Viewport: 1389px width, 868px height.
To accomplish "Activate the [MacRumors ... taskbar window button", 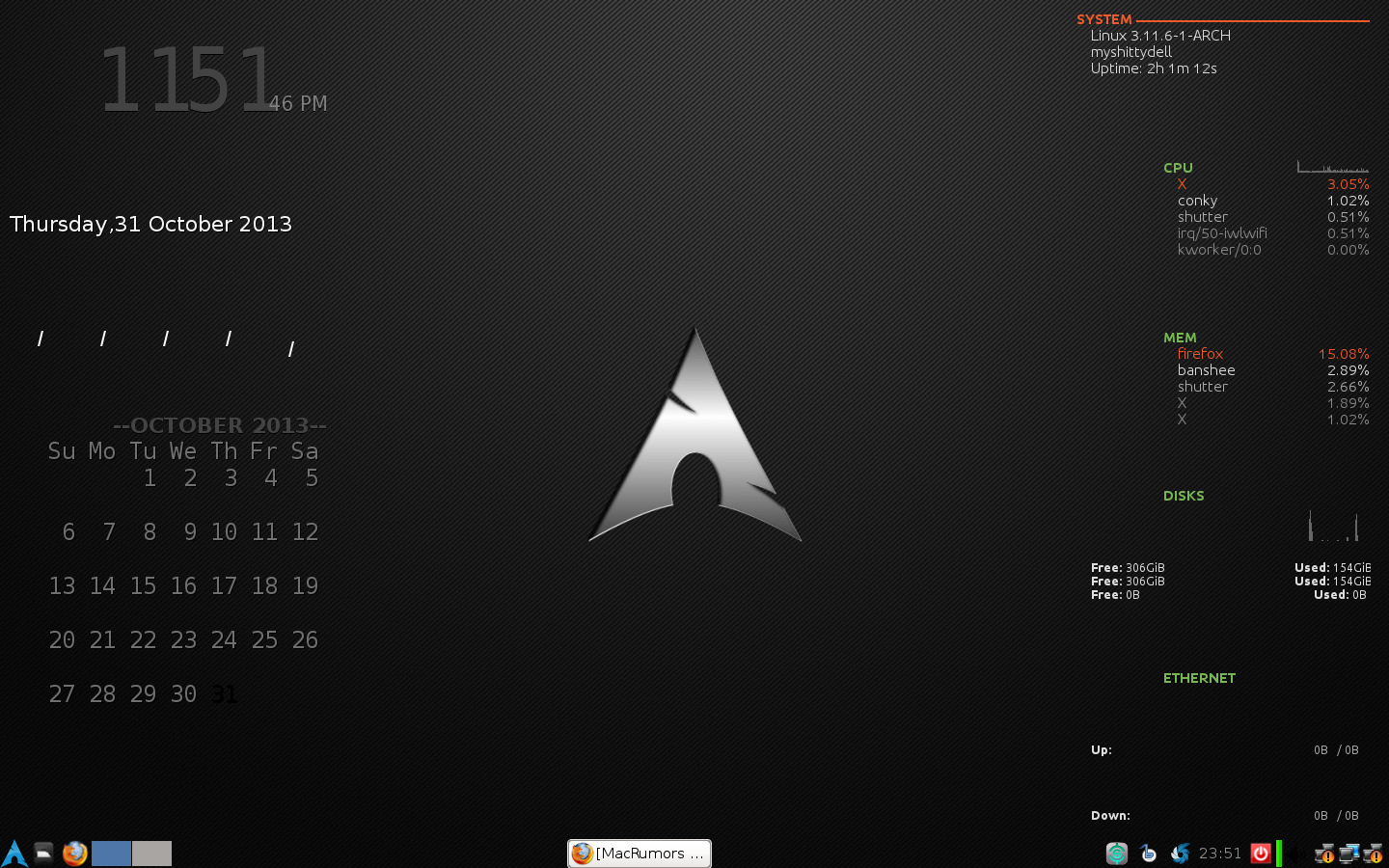I will [x=640, y=854].
